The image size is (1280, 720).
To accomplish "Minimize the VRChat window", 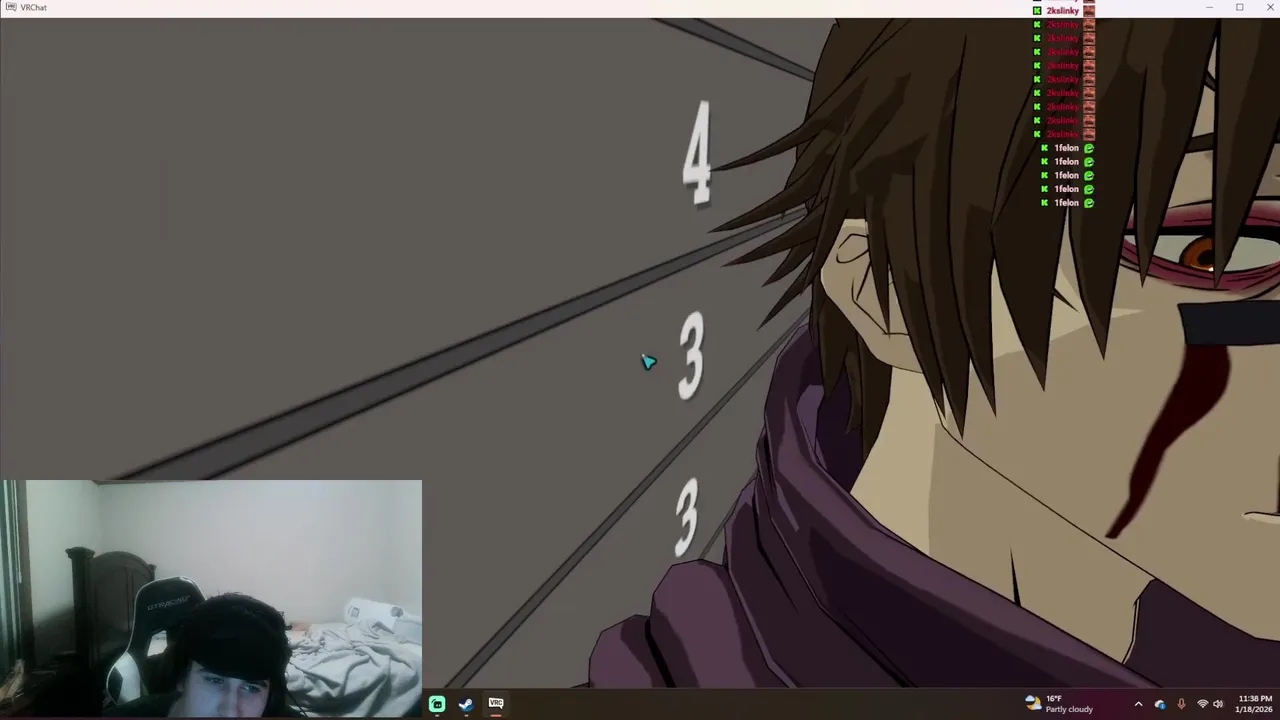I will (1209, 7).
